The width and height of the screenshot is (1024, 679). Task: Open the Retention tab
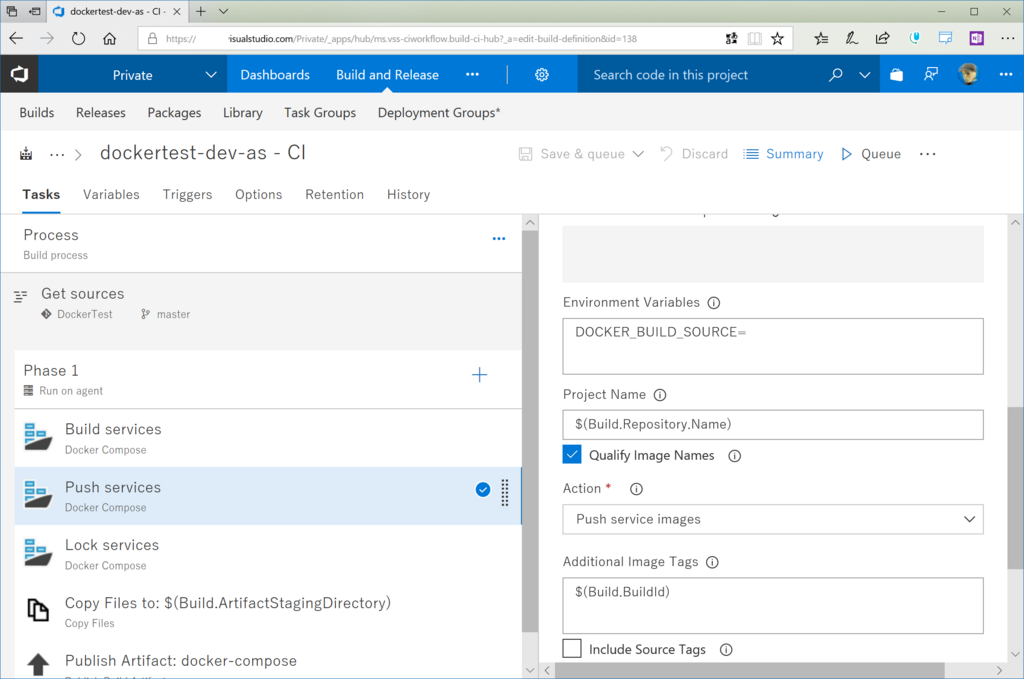334,195
